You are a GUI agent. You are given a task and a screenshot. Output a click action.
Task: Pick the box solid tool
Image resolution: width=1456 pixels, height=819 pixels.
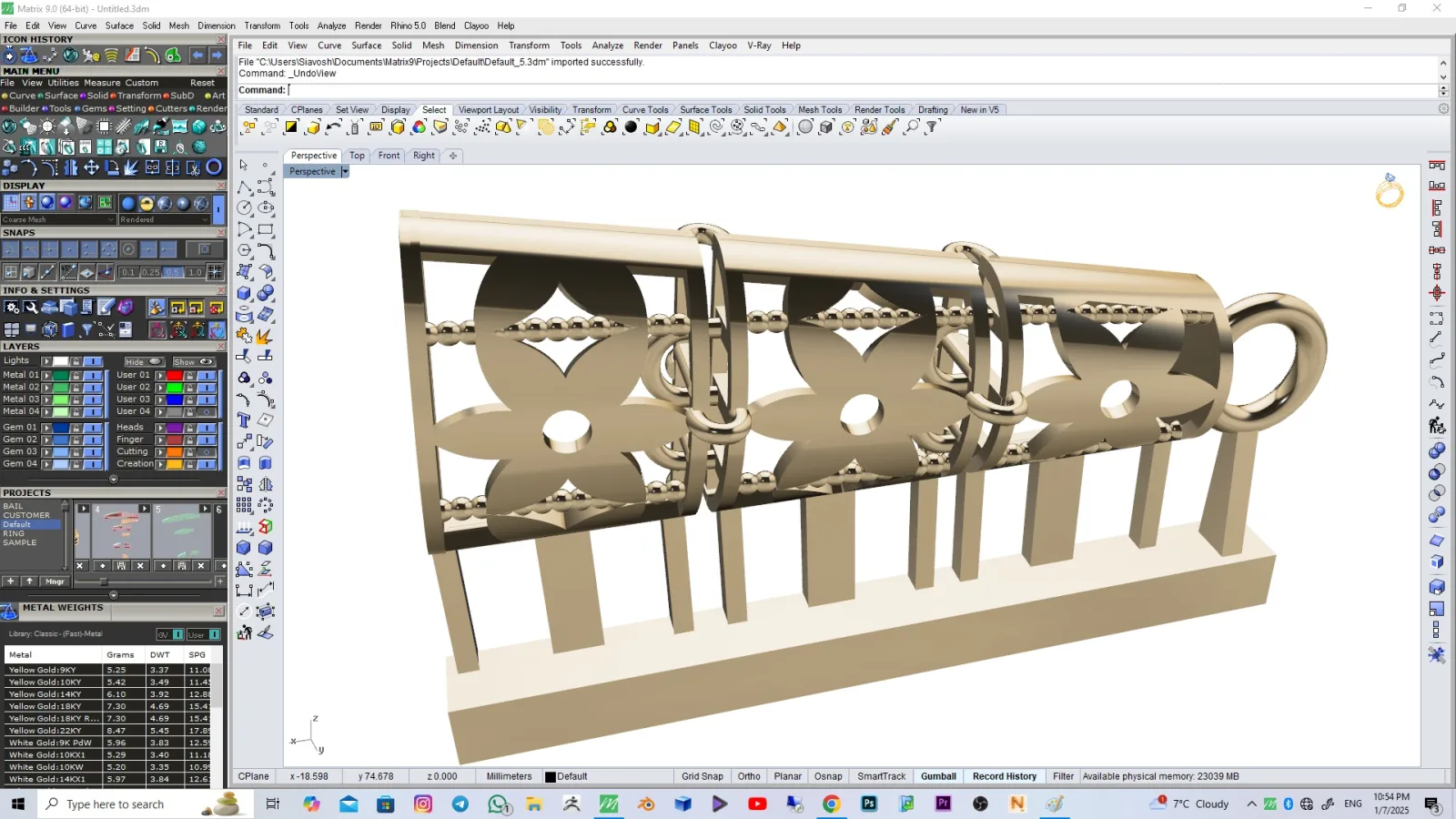tap(245, 293)
